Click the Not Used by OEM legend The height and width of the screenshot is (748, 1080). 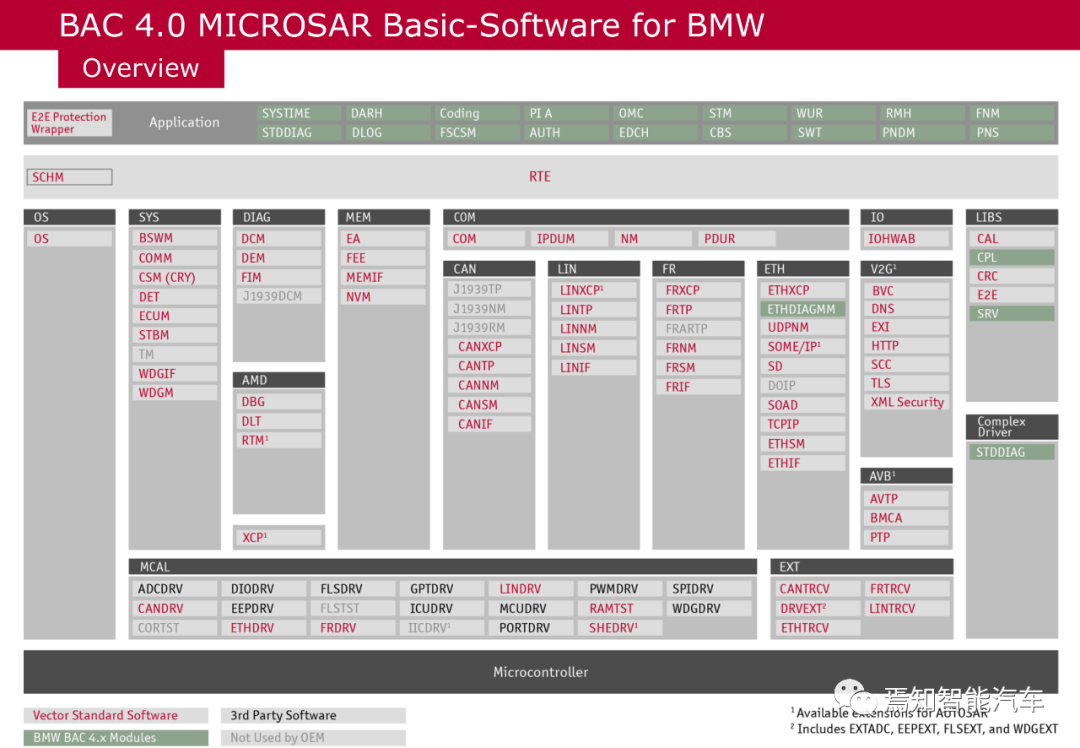click(313, 738)
